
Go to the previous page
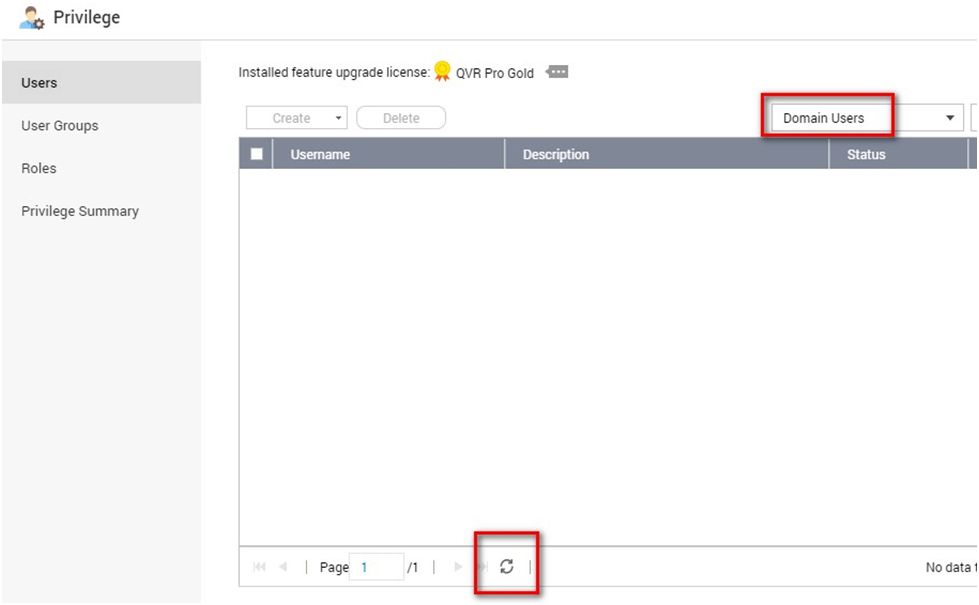tap(283, 566)
